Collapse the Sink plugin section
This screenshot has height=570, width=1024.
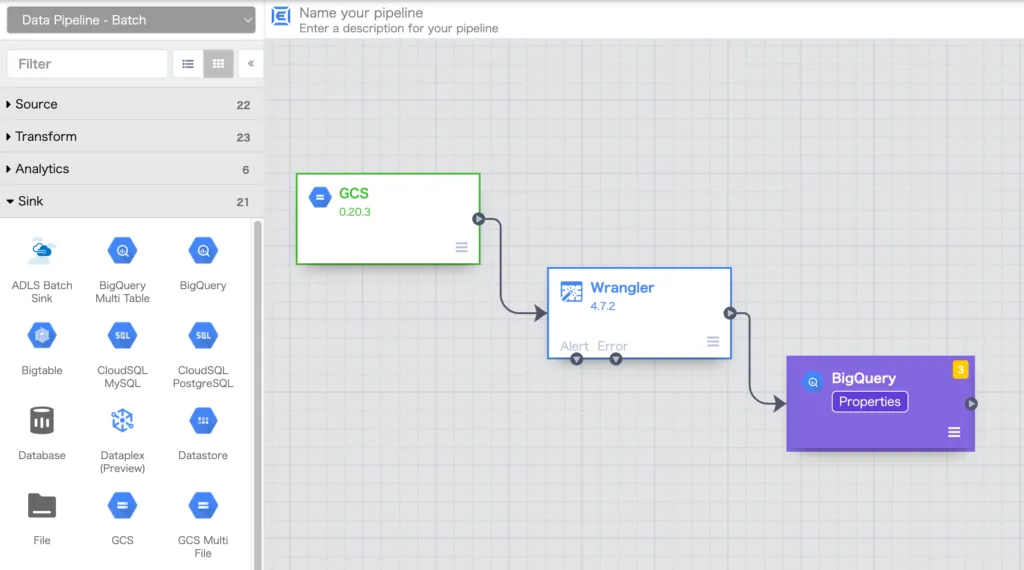point(131,202)
